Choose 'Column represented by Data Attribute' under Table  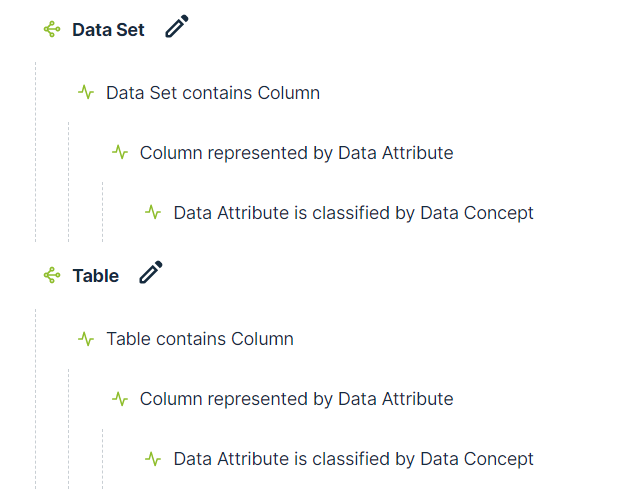(296, 399)
